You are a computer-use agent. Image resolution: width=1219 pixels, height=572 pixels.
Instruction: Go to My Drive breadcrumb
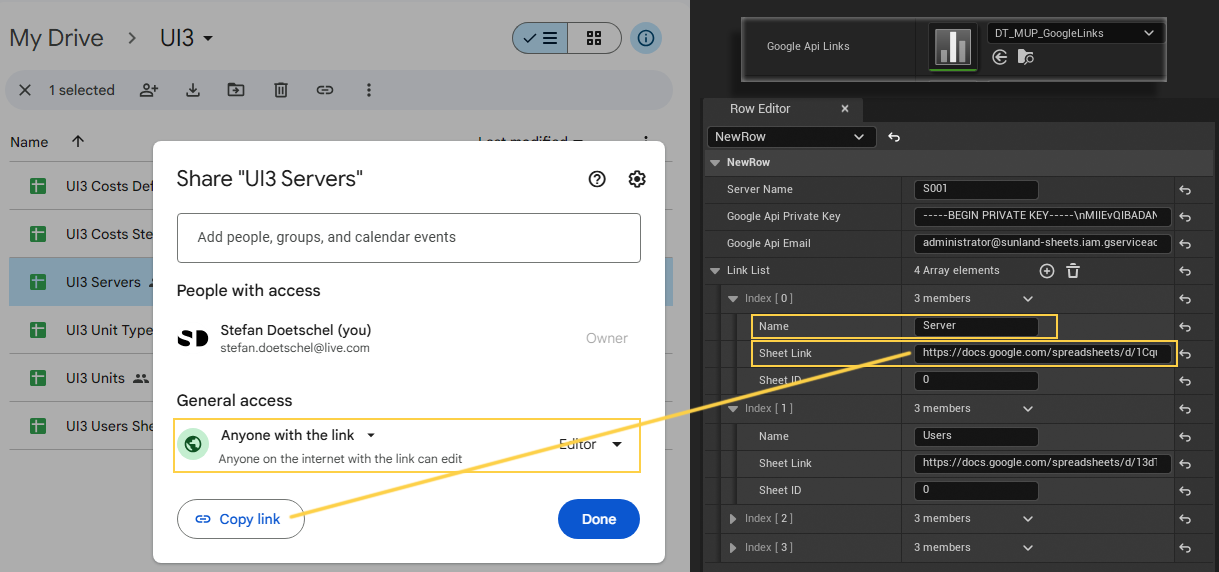click(56, 38)
